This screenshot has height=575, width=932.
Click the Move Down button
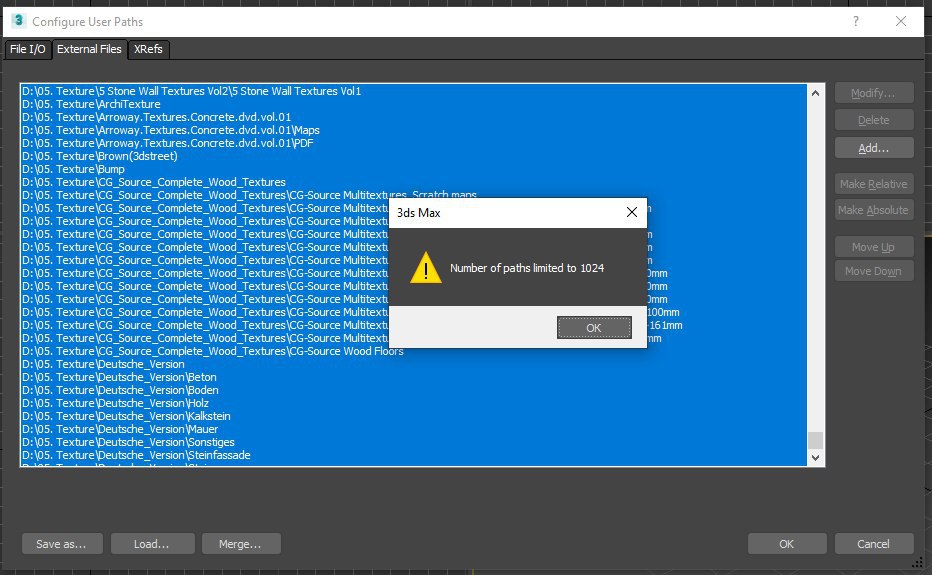point(873,271)
